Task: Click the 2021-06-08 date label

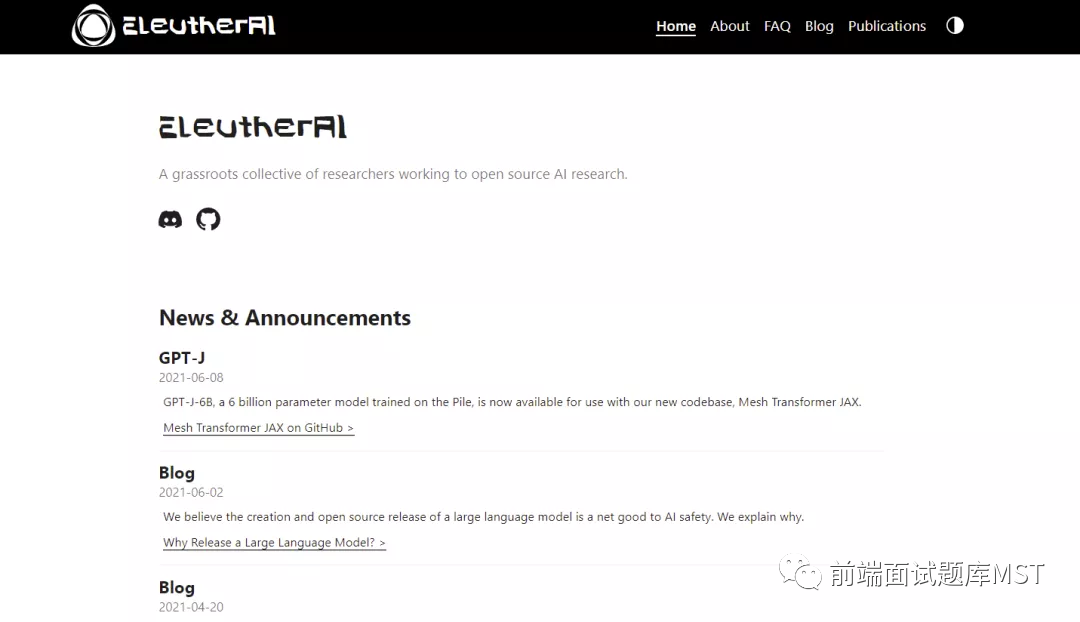Action: click(x=191, y=377)
